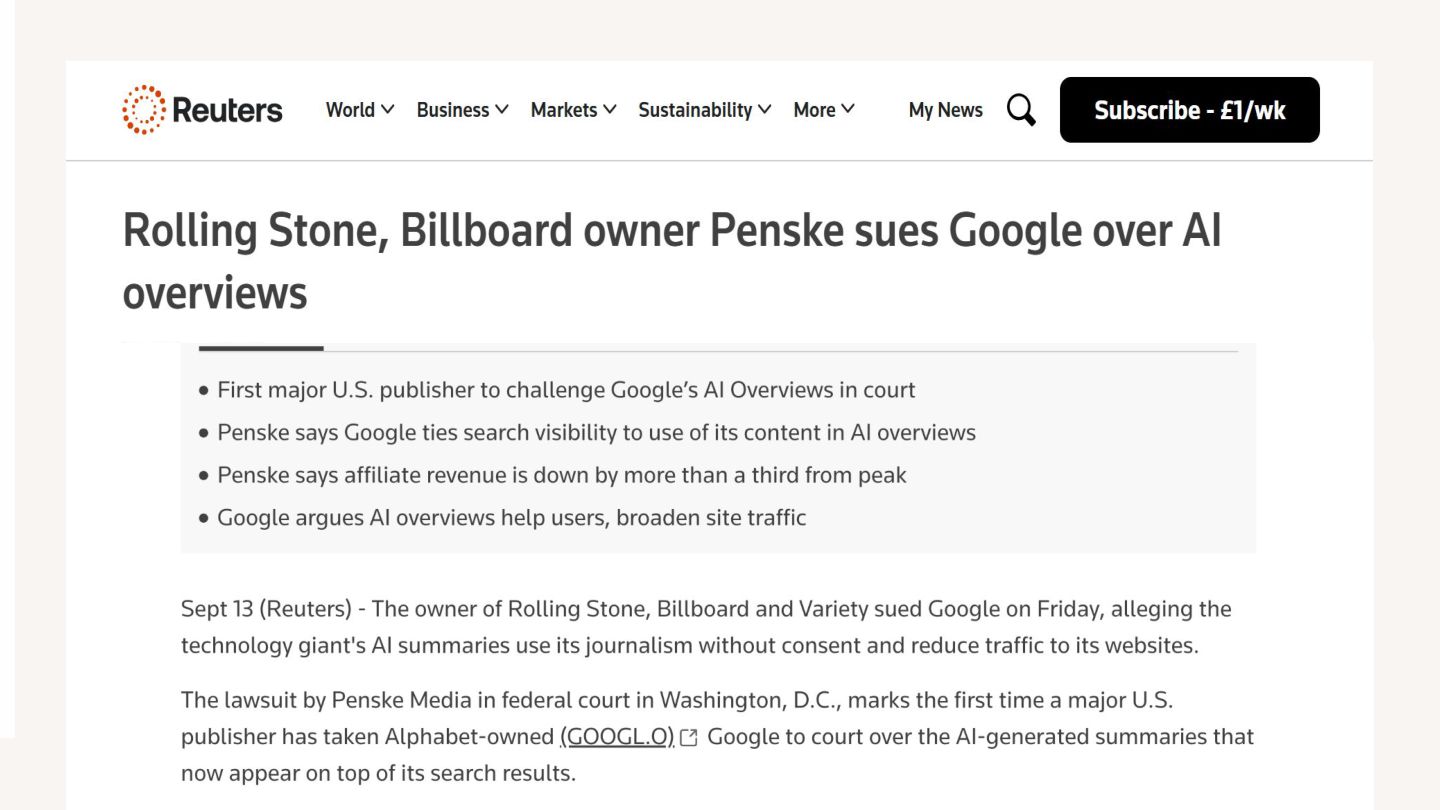
Task: Click the first summary bullet about U.S. publisher
Action: [566, 390]
